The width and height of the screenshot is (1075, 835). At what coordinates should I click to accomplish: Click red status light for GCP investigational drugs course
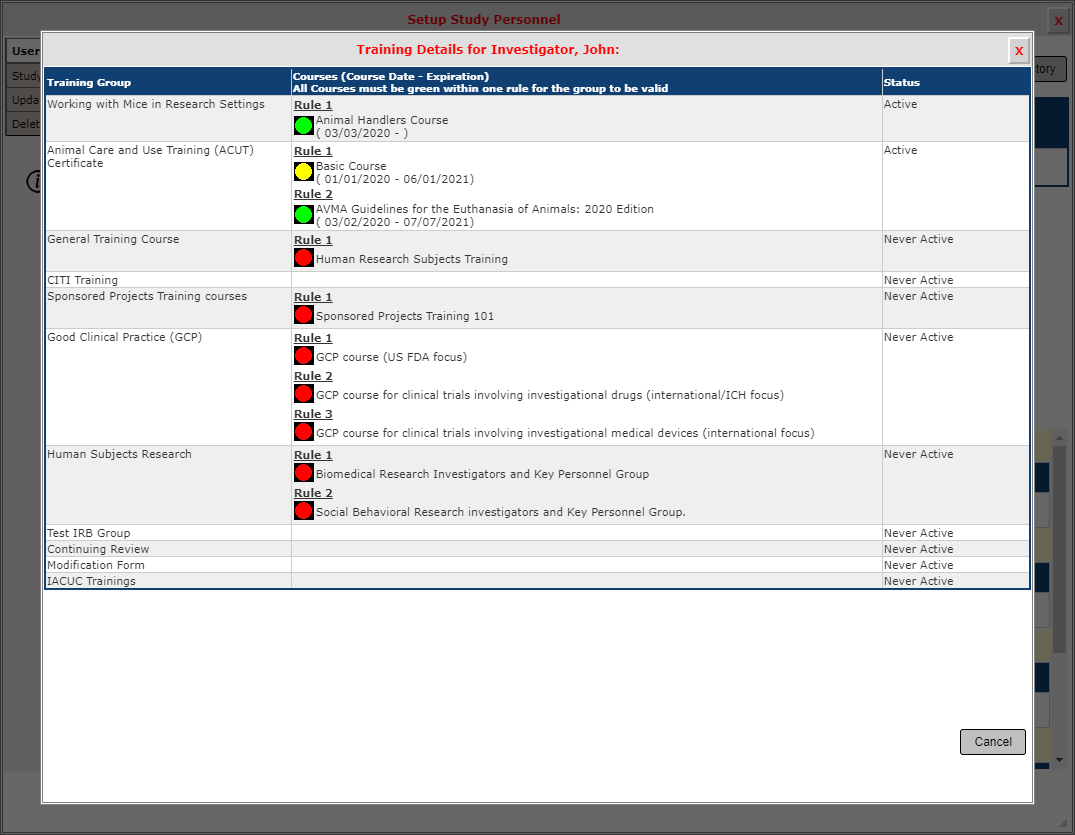click(x=304, y=394)
